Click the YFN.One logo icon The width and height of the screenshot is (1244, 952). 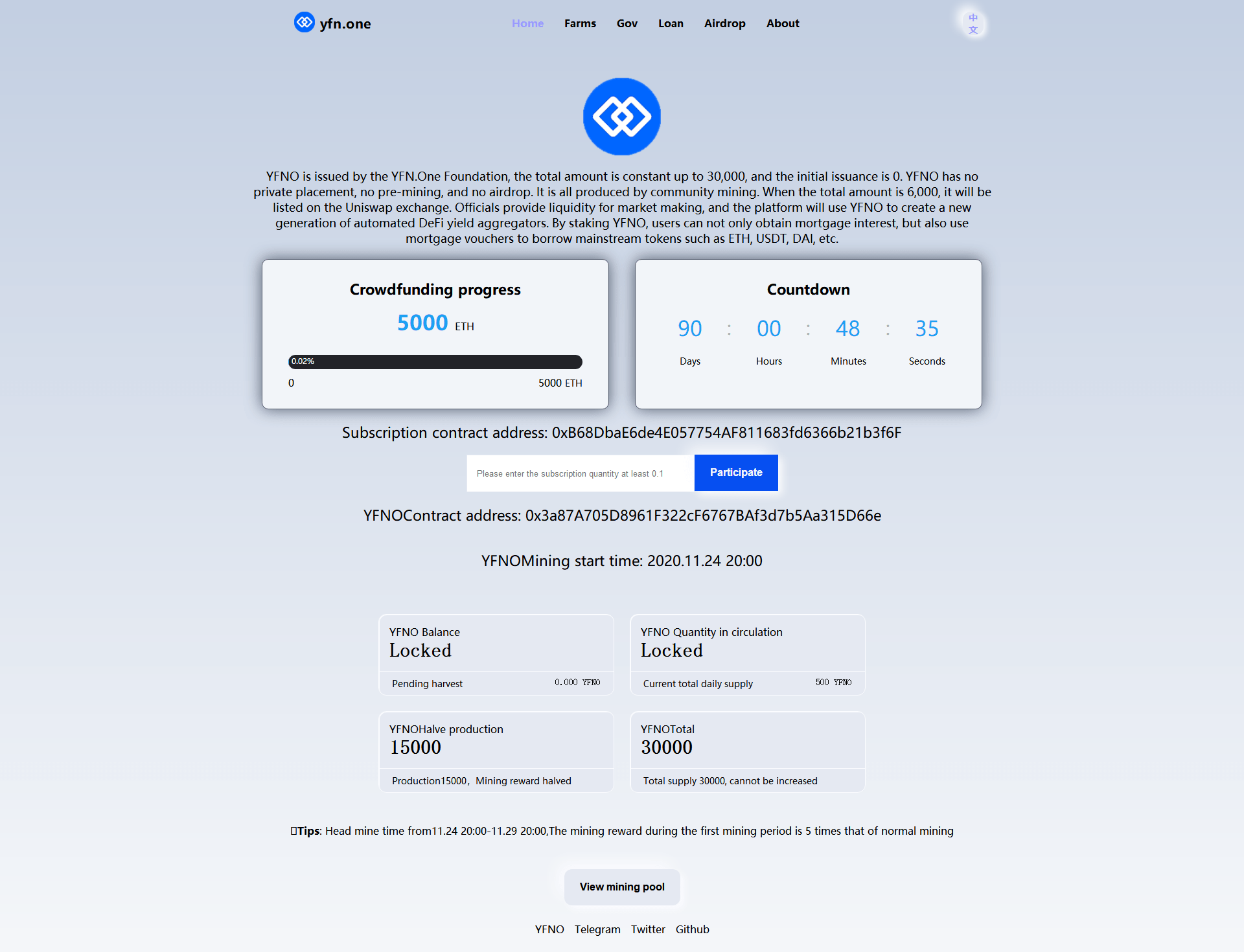[x=302, y=22]
